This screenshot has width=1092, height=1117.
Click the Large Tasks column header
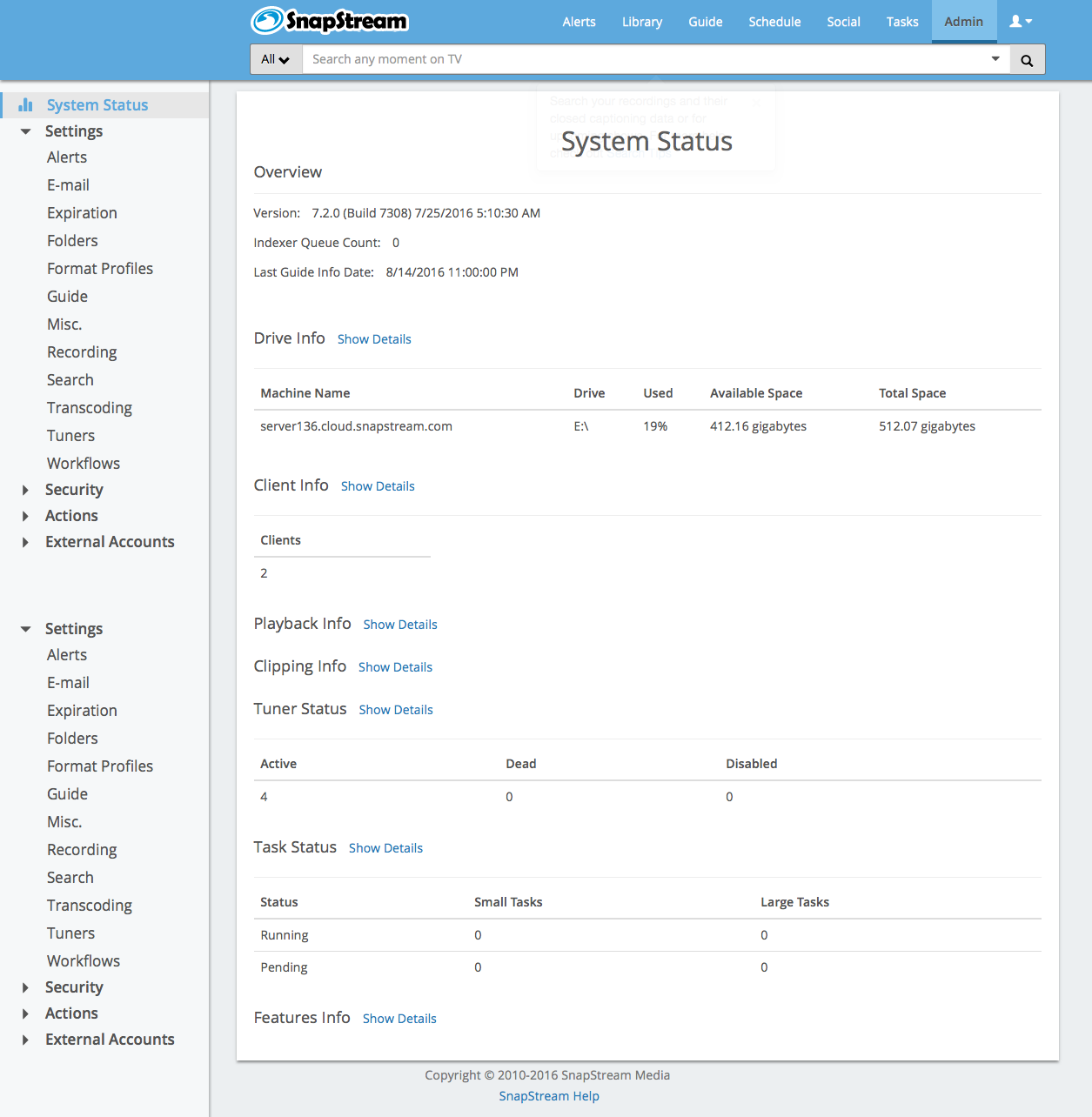[794, 902]
